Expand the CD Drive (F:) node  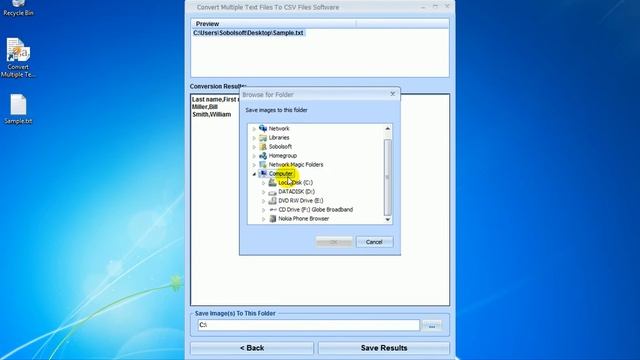click(x=263, y=210)
